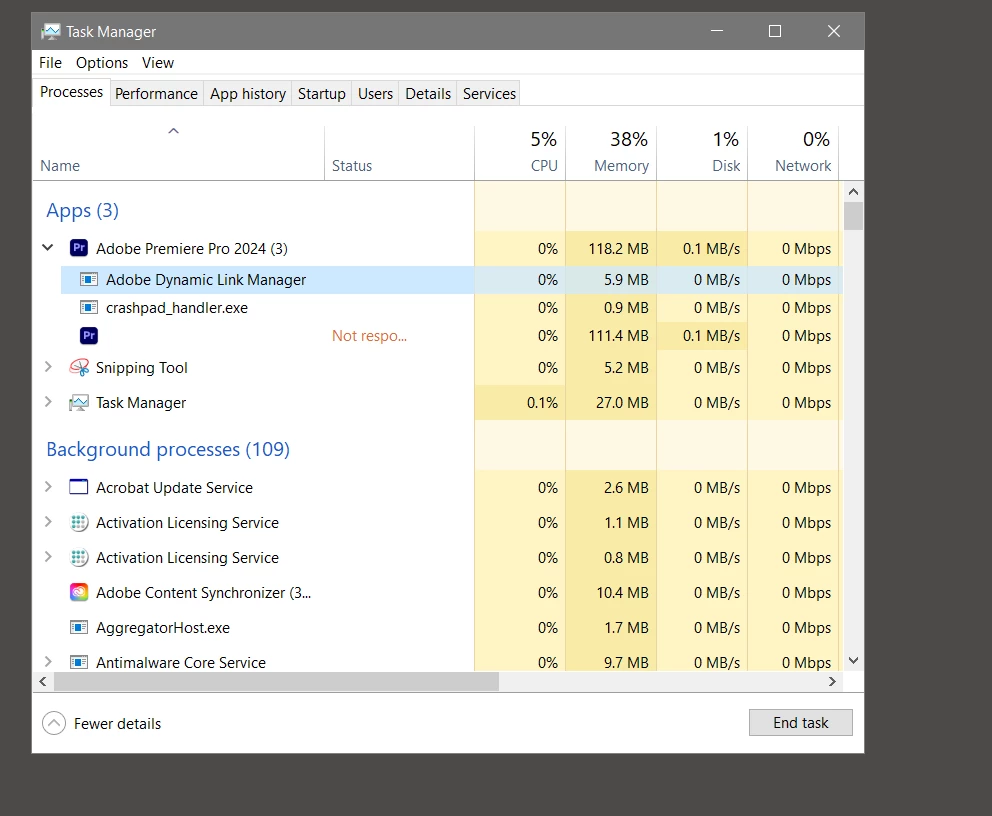Click the horizontal scrollbar right arrow
Viewport: 992px width, 816px height.
pyautogui.click(x=832, y=681)
